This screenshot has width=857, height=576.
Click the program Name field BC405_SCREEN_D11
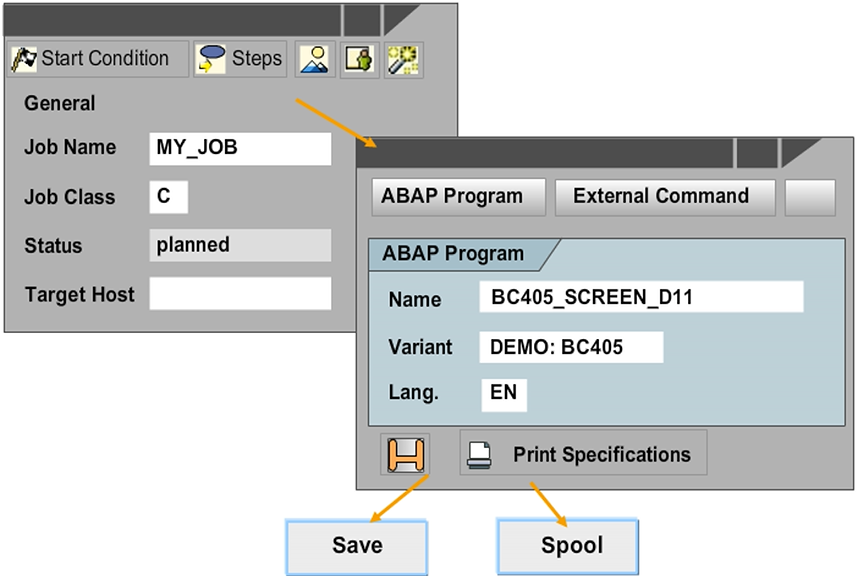tap(640, 298)
